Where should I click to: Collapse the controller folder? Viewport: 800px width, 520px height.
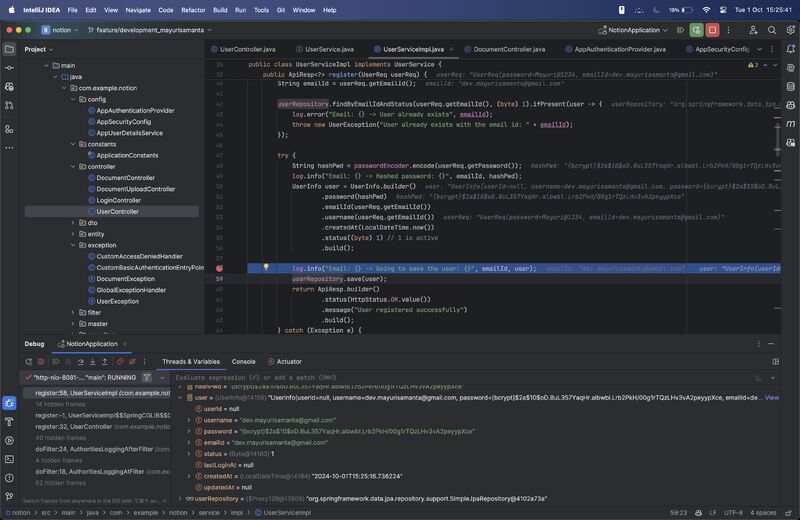[x=73, y=167]
